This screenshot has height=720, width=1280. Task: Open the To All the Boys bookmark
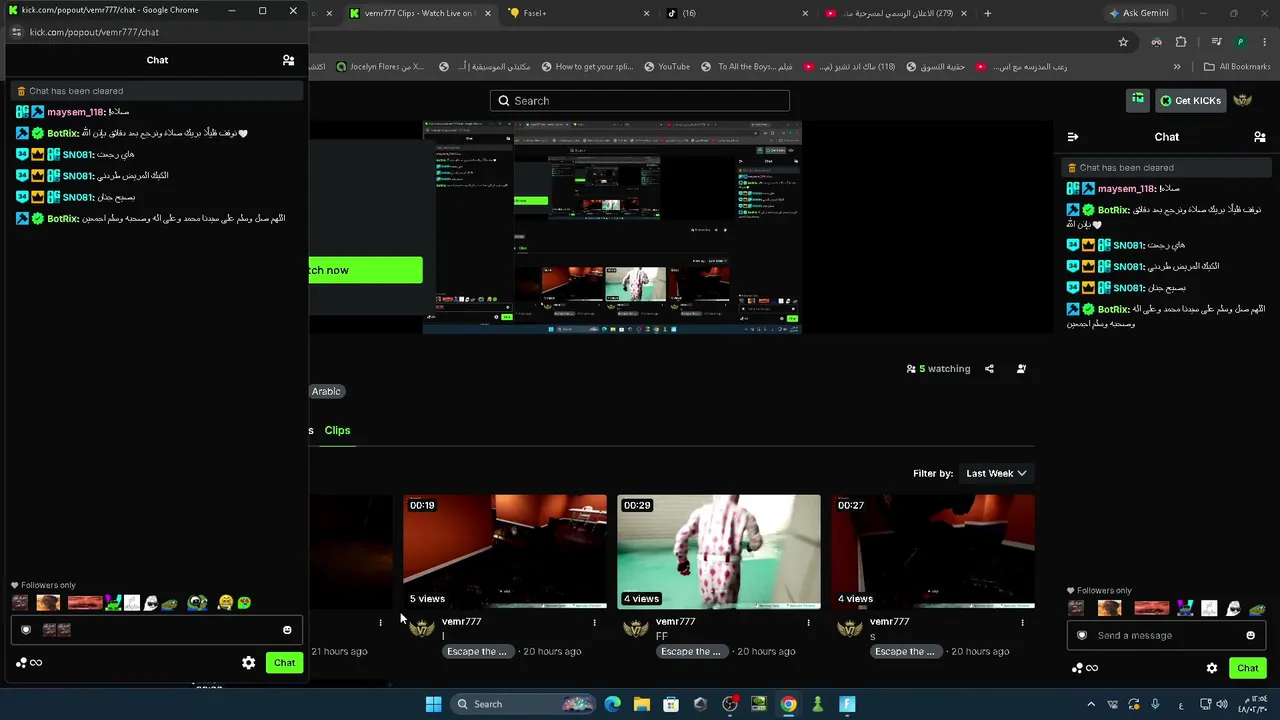click(x=747, y=67)
